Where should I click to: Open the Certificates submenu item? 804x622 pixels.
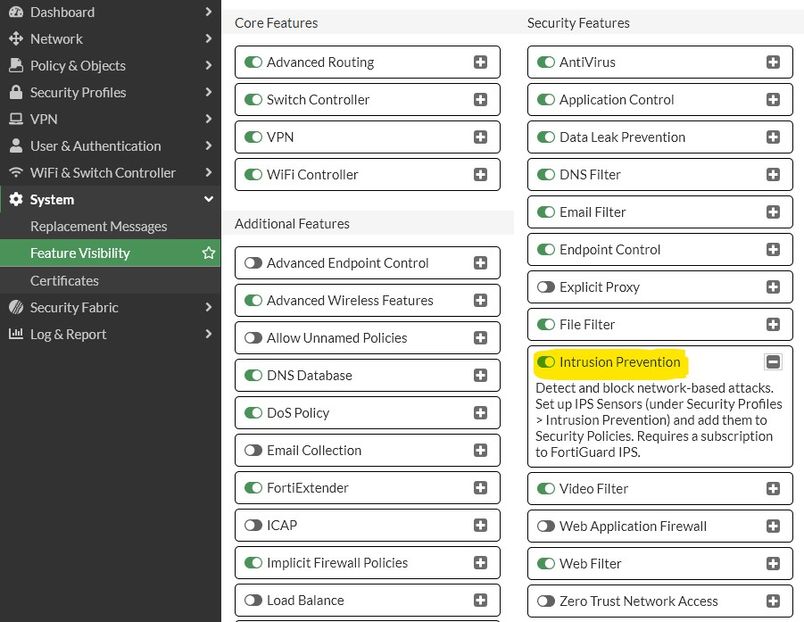[64, 281]
